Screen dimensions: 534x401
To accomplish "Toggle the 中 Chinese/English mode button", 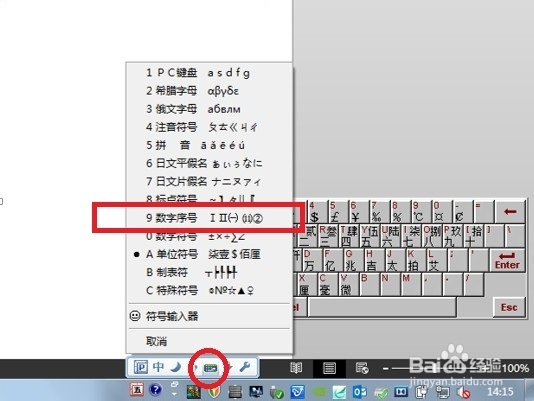I will click(x=158, y=367).
